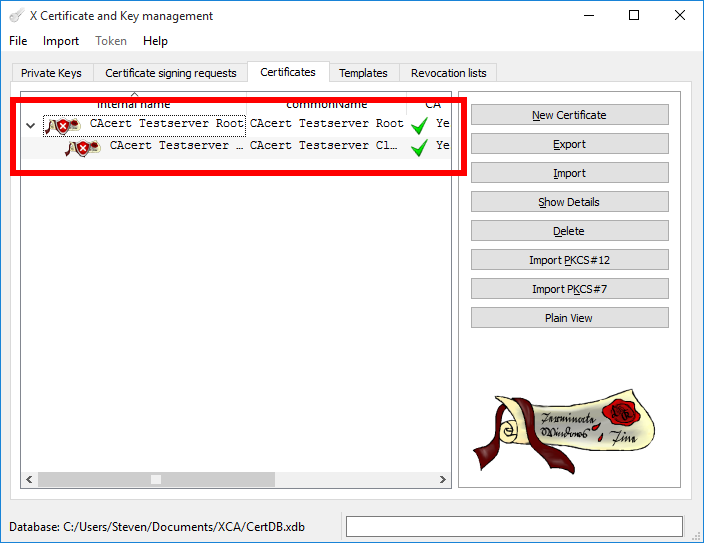Click the Import PKCS#12 button
The height and width of the screenshot is (543, 704).
click(x=569, y=260)
